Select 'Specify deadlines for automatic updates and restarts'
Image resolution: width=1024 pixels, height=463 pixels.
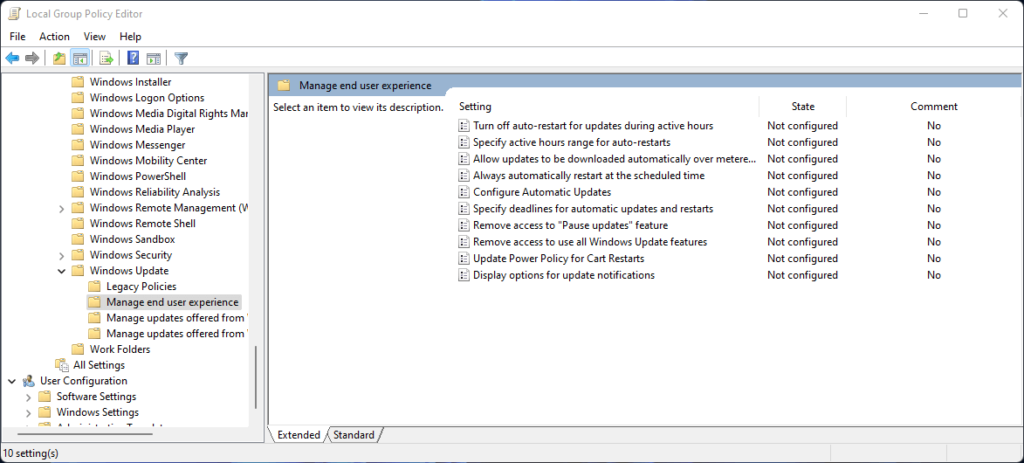[593, 208]
